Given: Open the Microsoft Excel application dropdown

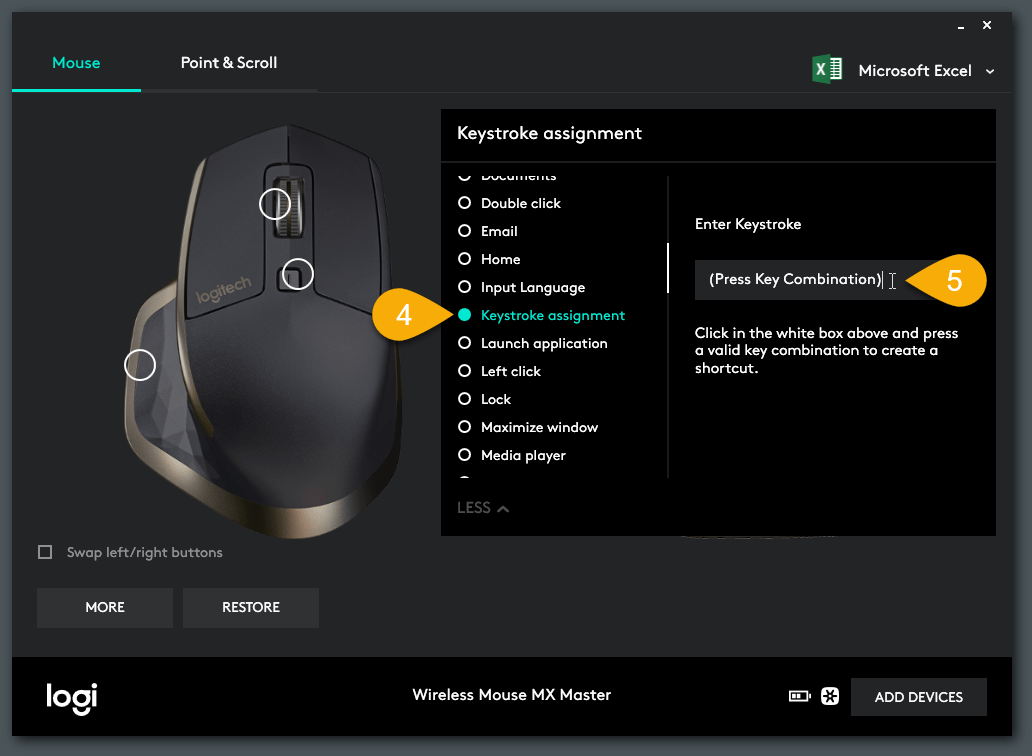Looking at the screenshot, I should [990, 71].
